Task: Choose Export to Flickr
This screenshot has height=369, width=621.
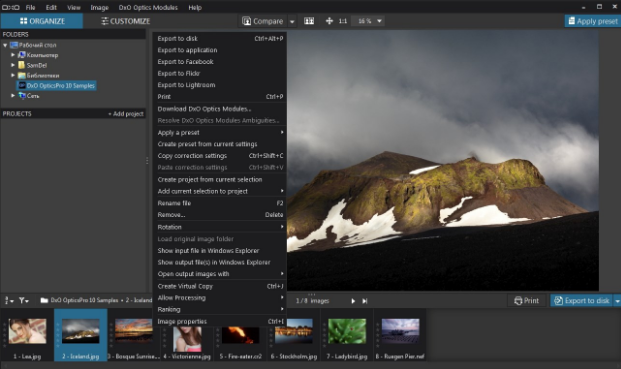Action: coord(220,73)
